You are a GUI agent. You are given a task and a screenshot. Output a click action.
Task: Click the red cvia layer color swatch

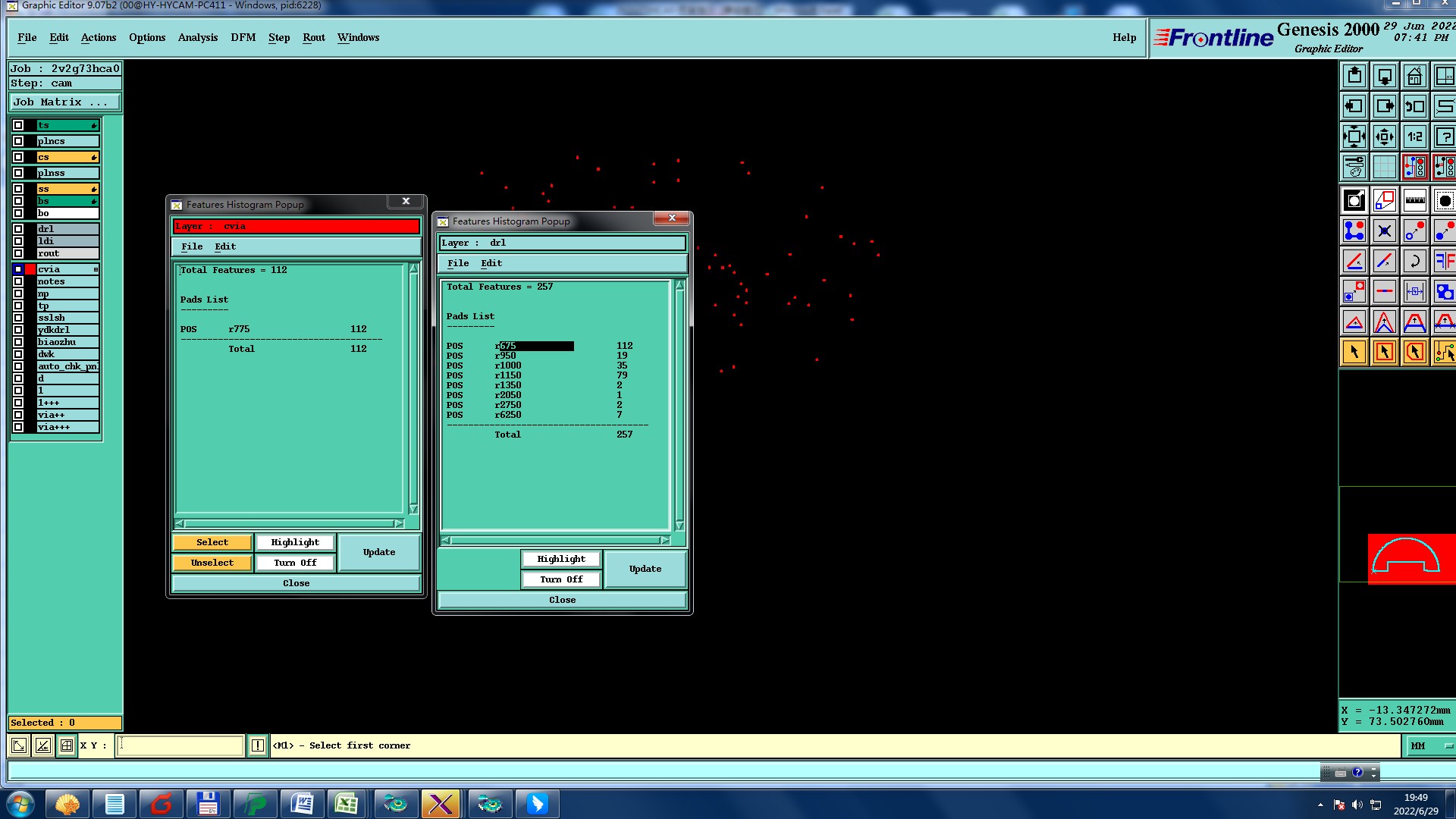click(x=30, y=269)
